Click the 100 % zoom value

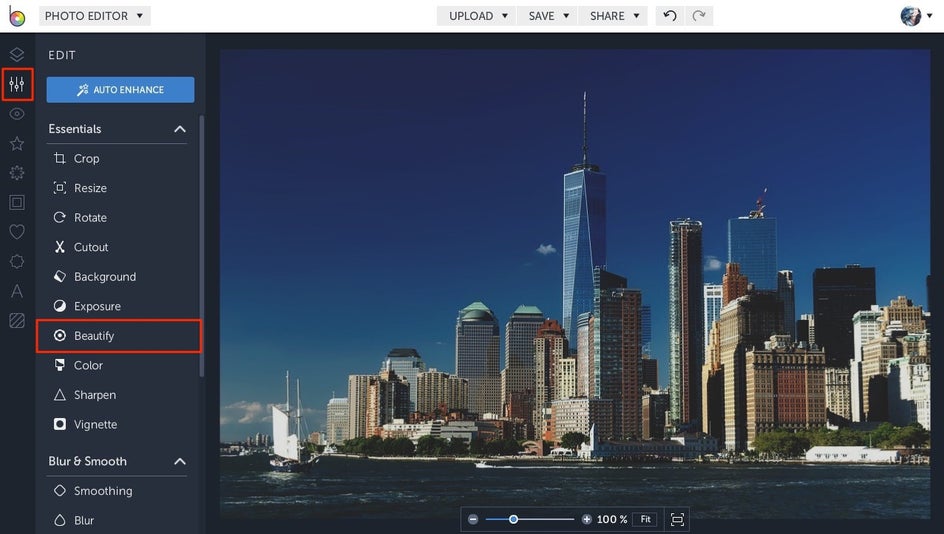[612, 519]
